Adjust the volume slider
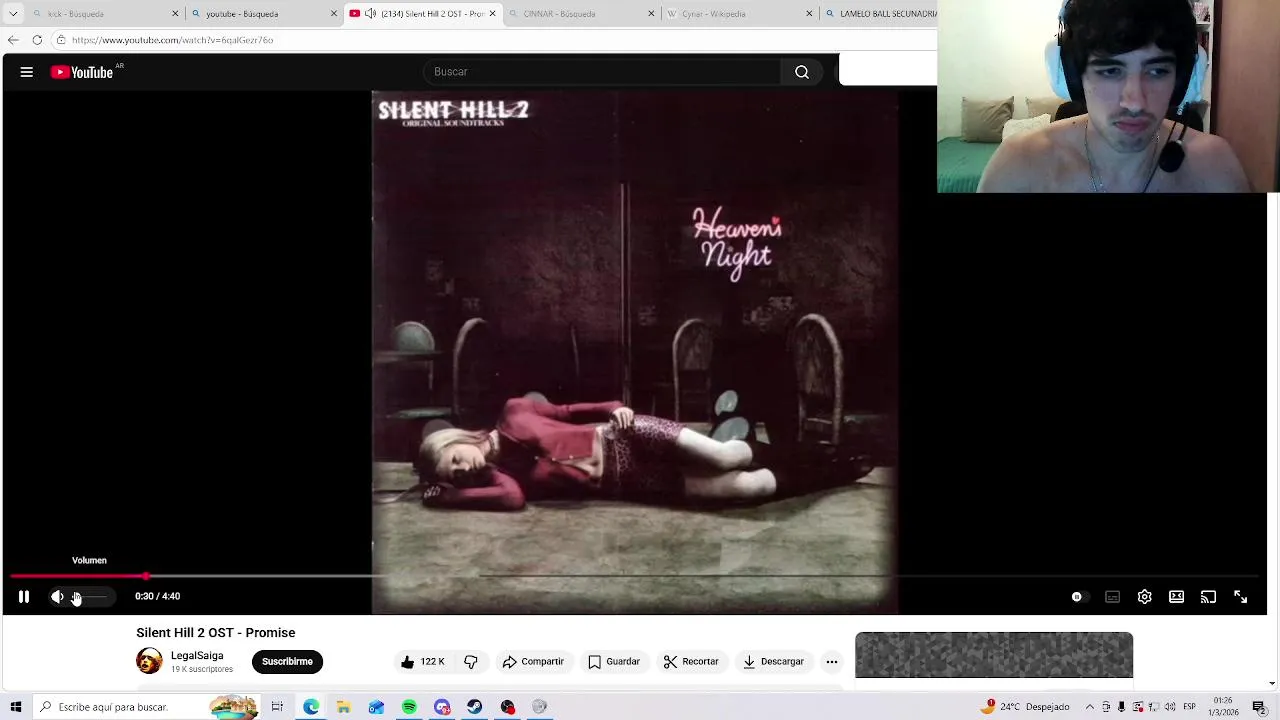 coord(89,597)
